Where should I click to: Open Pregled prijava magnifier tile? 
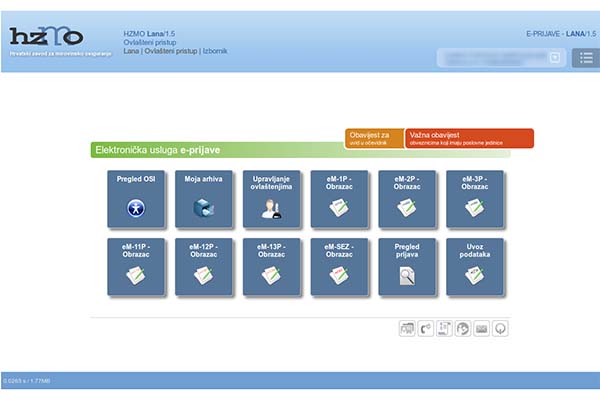(x=407, y=267)
